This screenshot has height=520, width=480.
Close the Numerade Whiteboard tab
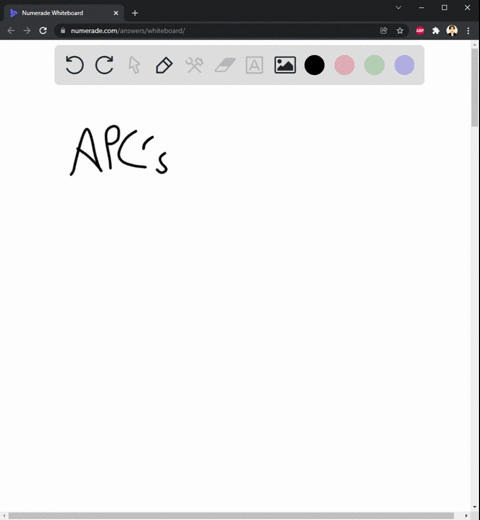pyautogui.click(x=116, y=13)
